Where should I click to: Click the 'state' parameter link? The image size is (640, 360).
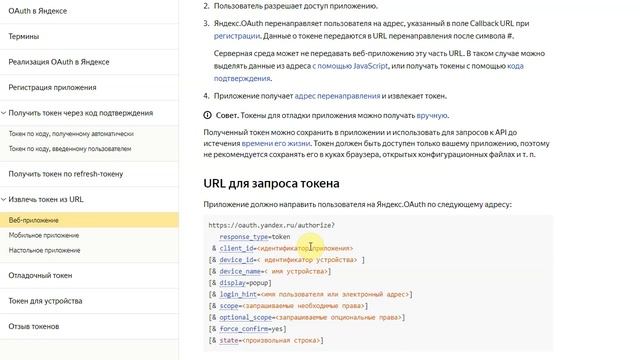[x=229, y=340]
